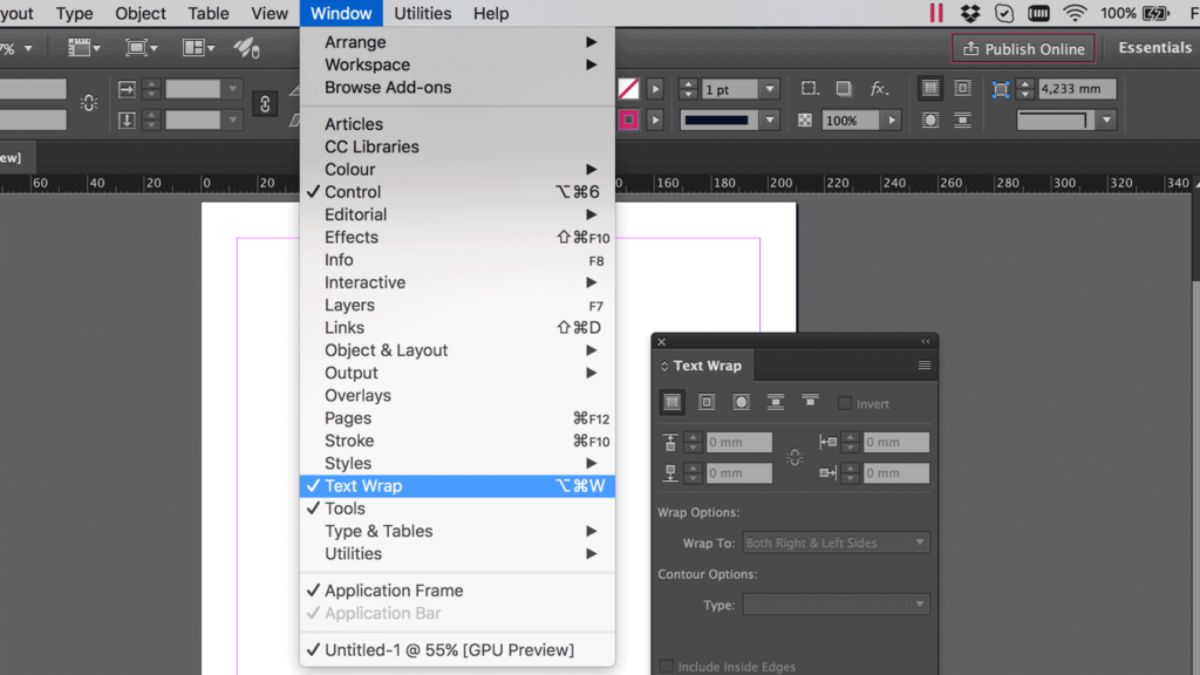Click the red pause bars icon in menu bar
This screenshot has height=675, width=1200.
[936, 13]
